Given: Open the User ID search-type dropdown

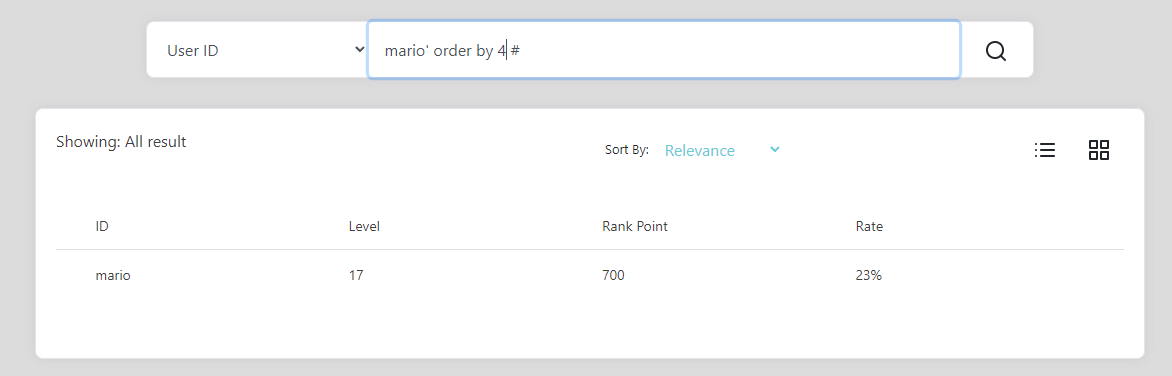Looking at the screenshot, I should 257,49.
